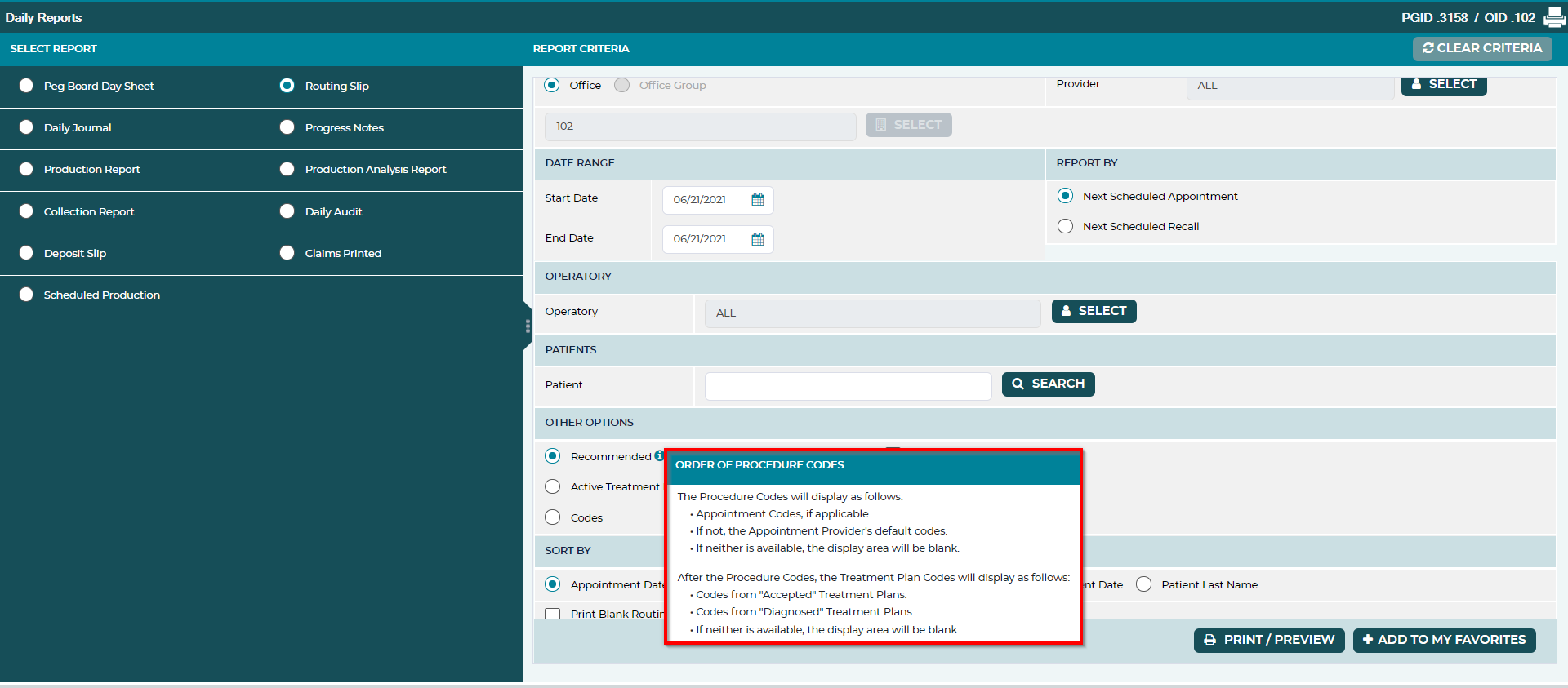The width and height of the screenshot is (1568, 688).
Task: Select Next Scheduled Appointment option
Action: point(1065,196)
